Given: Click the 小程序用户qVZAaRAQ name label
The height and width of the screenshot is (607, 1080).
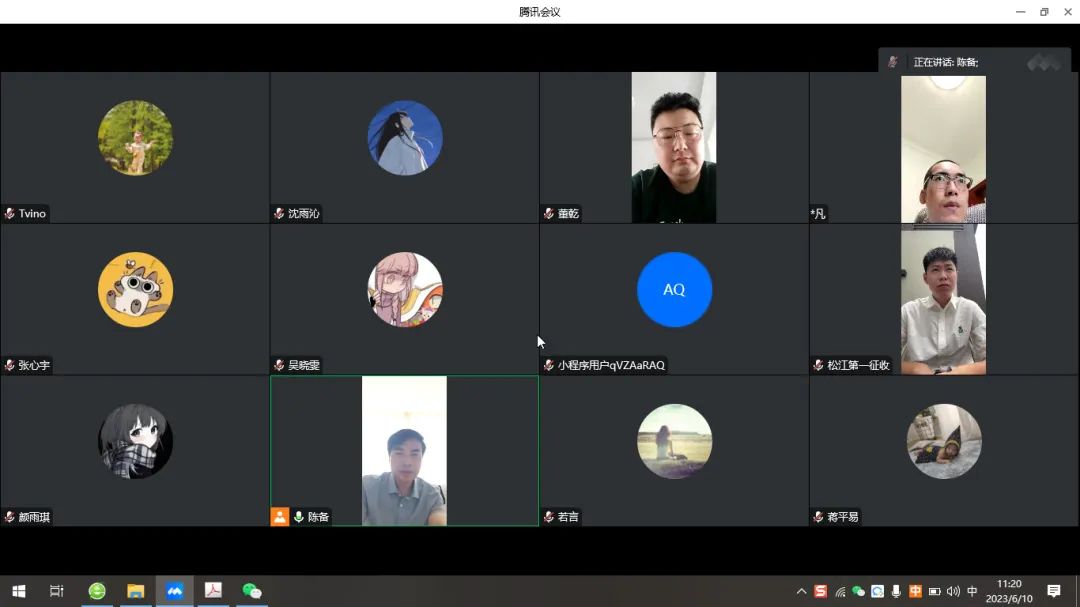Looking at the screenshot, I should coord(611,365).
